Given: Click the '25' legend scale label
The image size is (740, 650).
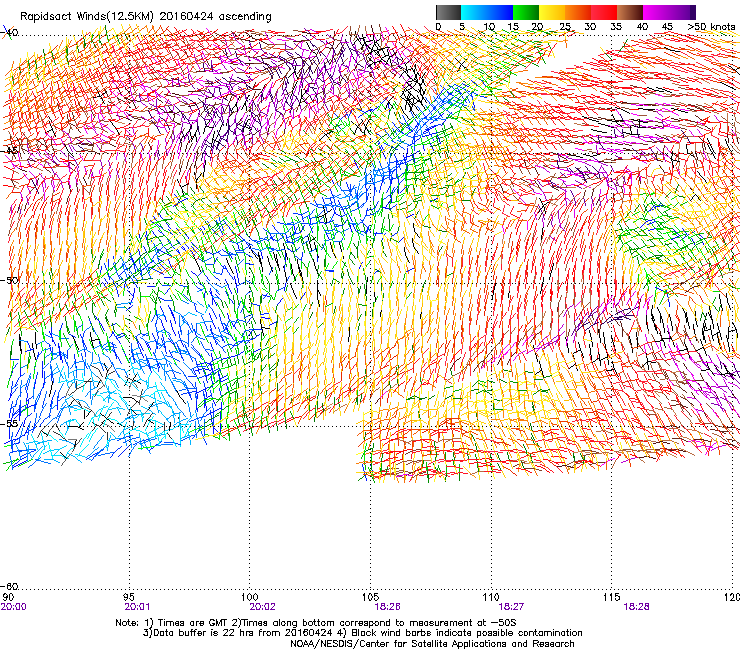Looking at the screenshot, I should 565,26.
